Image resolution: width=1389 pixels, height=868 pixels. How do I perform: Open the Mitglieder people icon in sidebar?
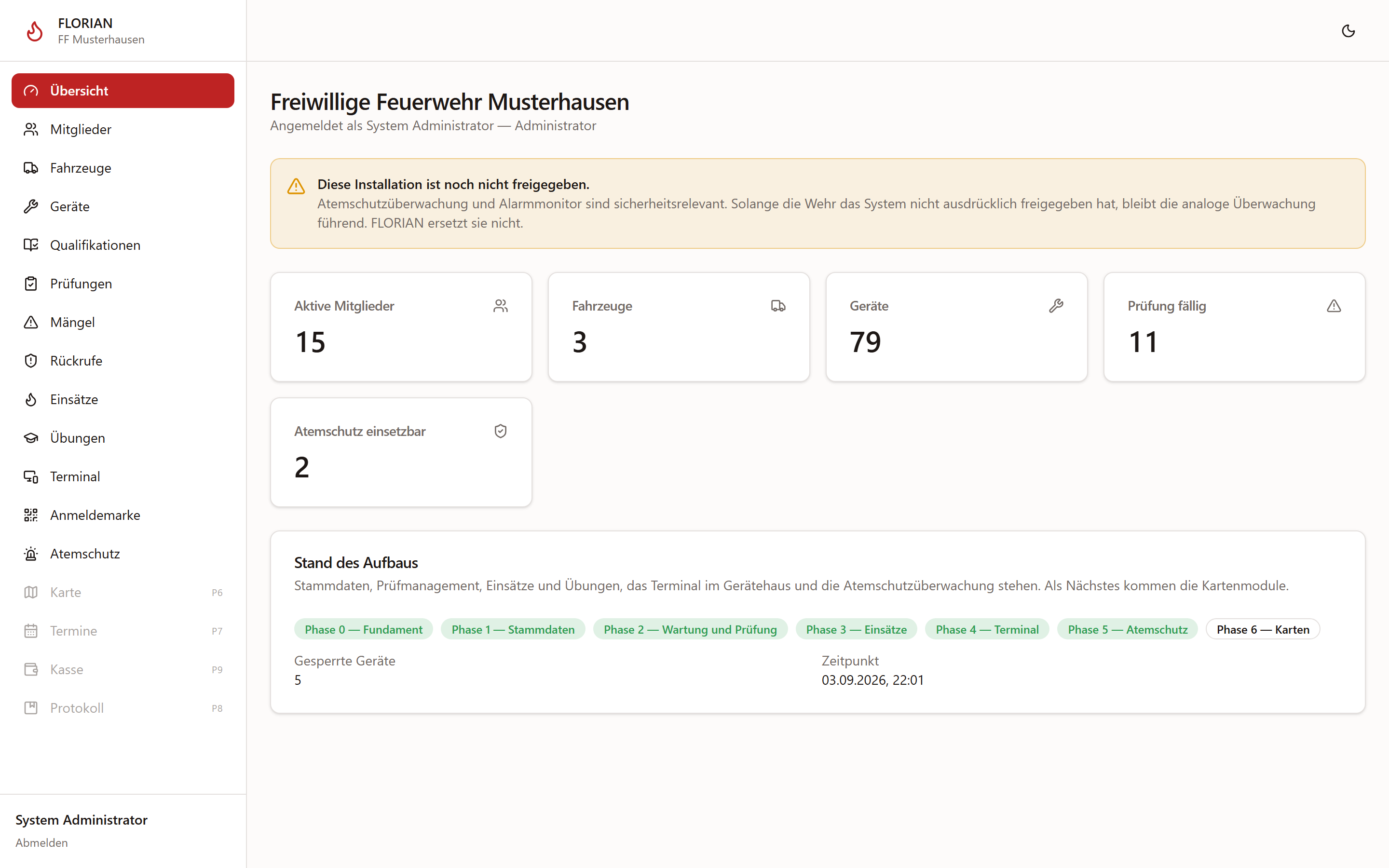pos(31,129)
